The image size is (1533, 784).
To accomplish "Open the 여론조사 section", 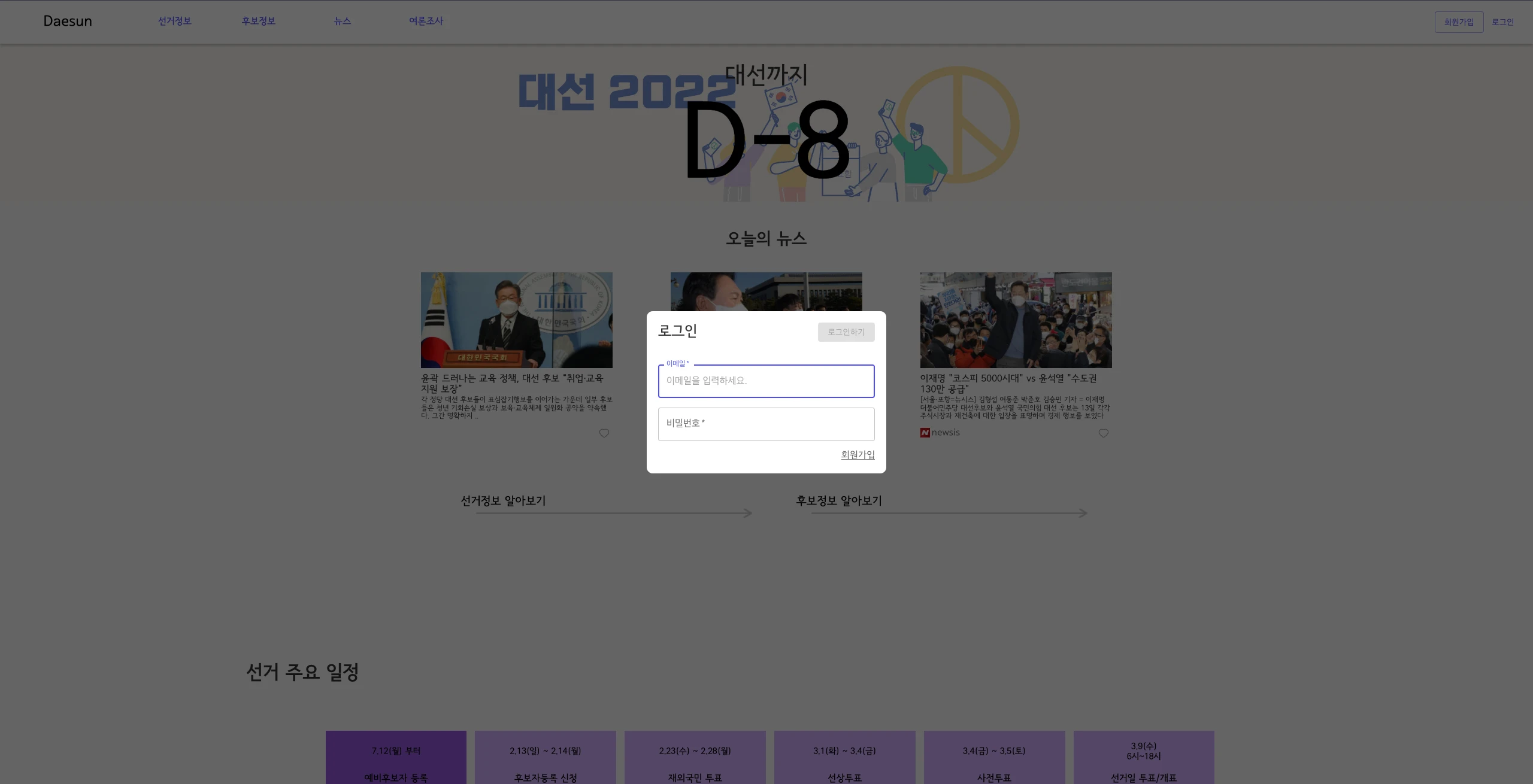I will 426,21.
